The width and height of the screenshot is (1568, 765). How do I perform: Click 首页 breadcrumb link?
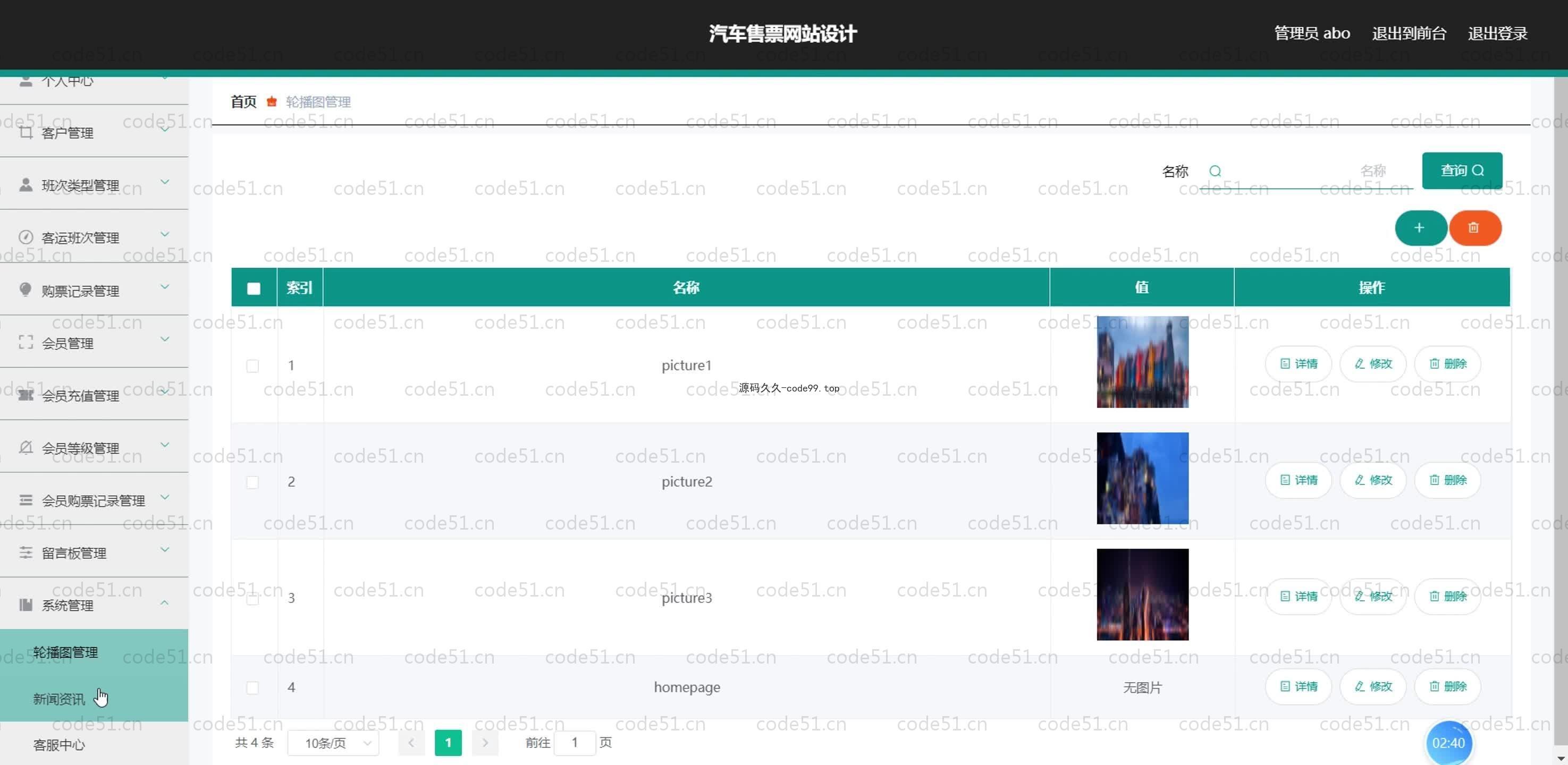click(x=243, y=101)
